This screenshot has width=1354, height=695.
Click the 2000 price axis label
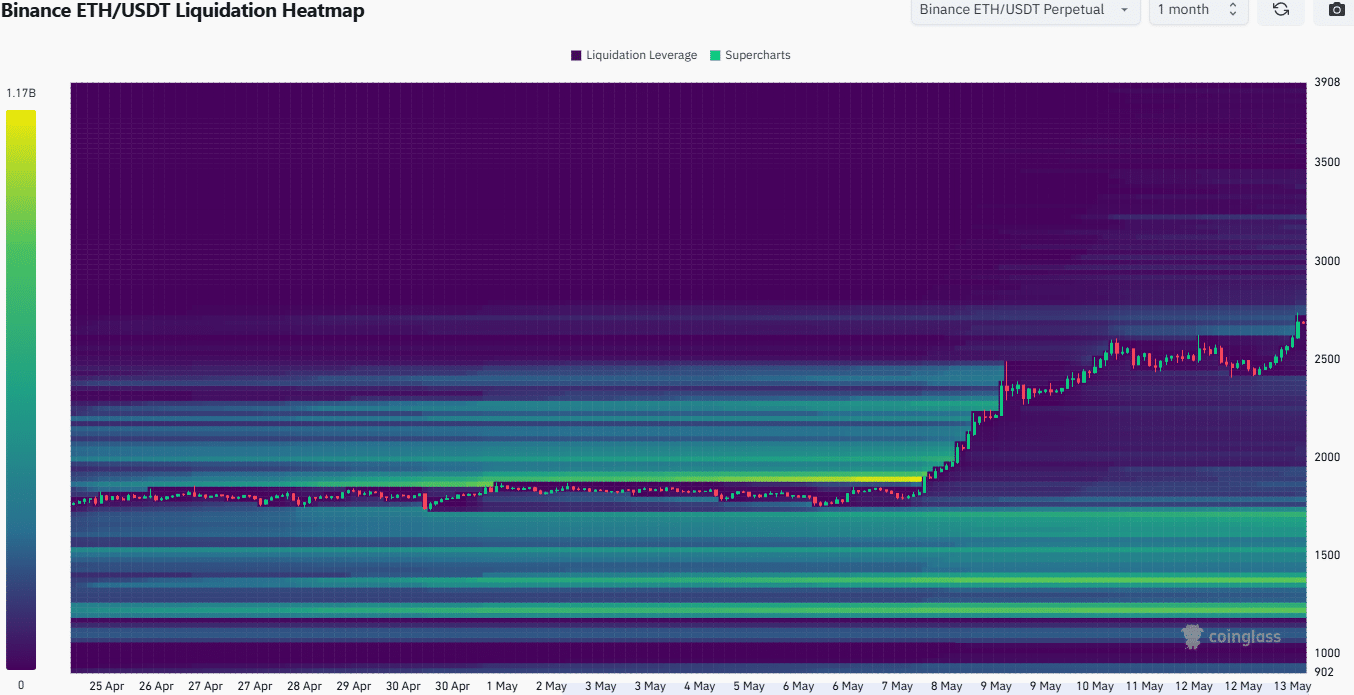pos(1328,457)
